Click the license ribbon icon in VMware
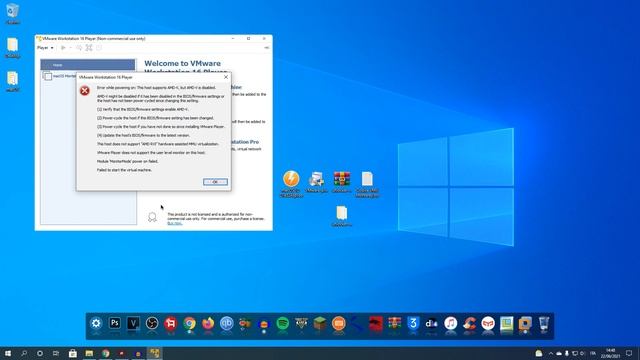Viewport: 640px width, 360px height. point(152,217)
